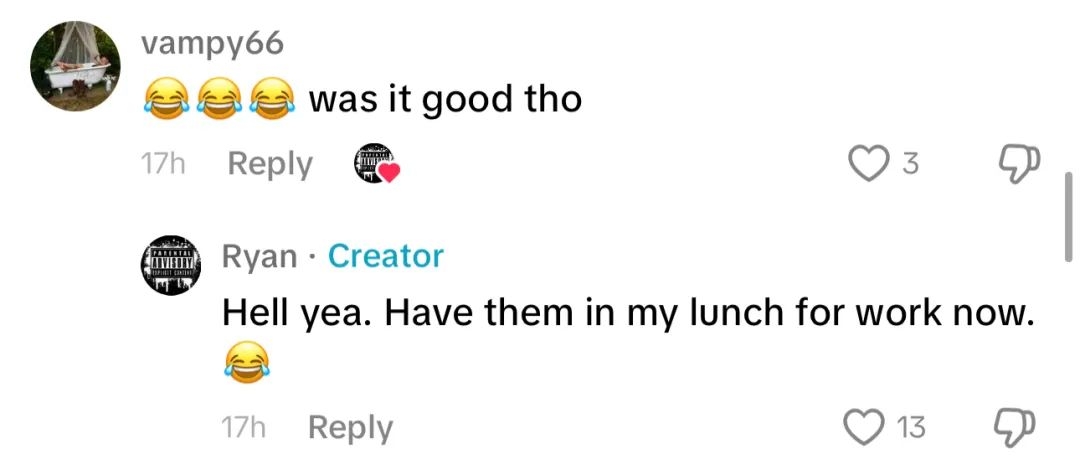The height and width of the screenshot is (475, 1080).
Task: Click the 17h timestamp under Ryan's reply
Action: coord(243,428)
